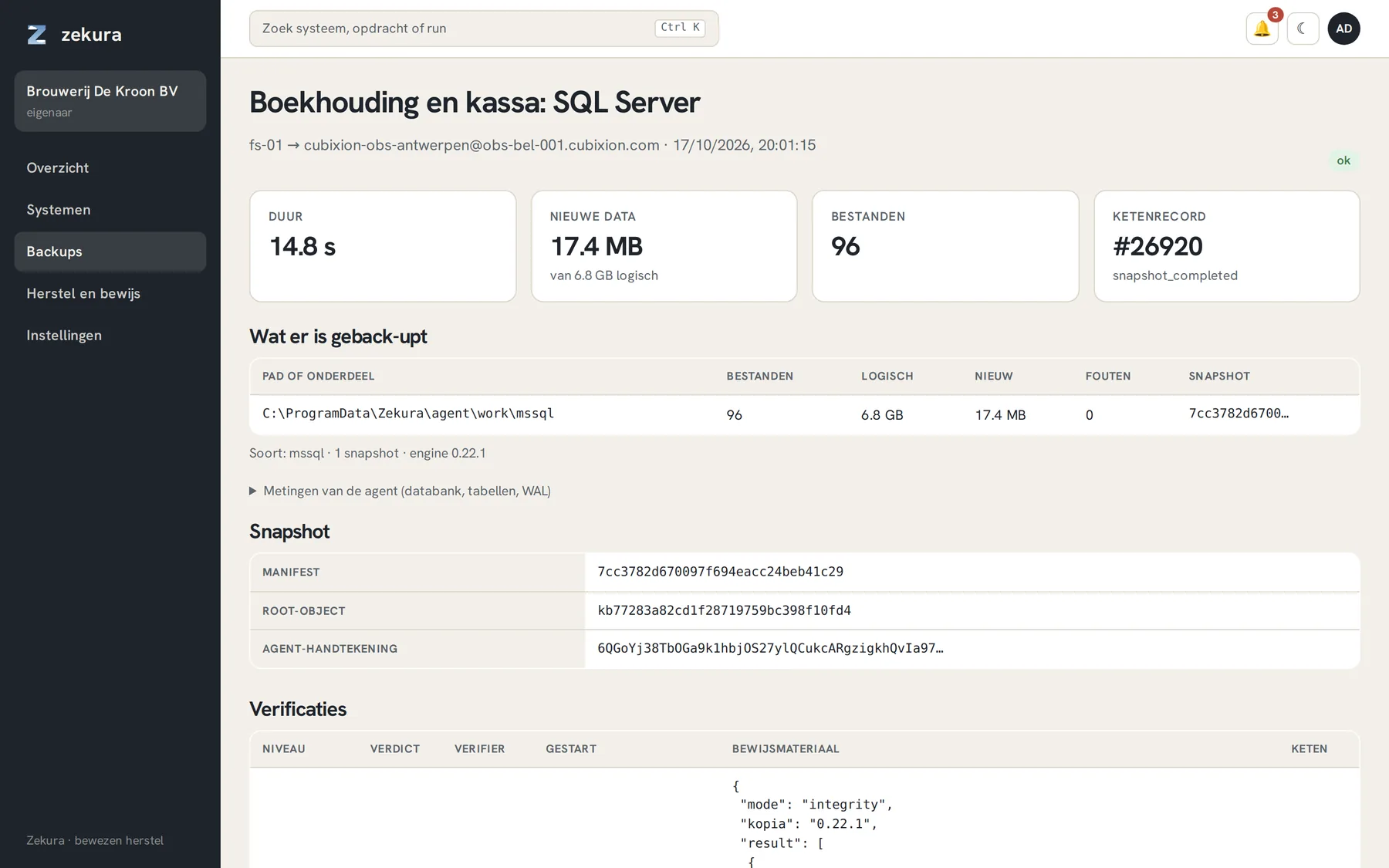1389x868 pixels.
Task: Select the DUUR 14.8 s card
Action: pos(383,246)
